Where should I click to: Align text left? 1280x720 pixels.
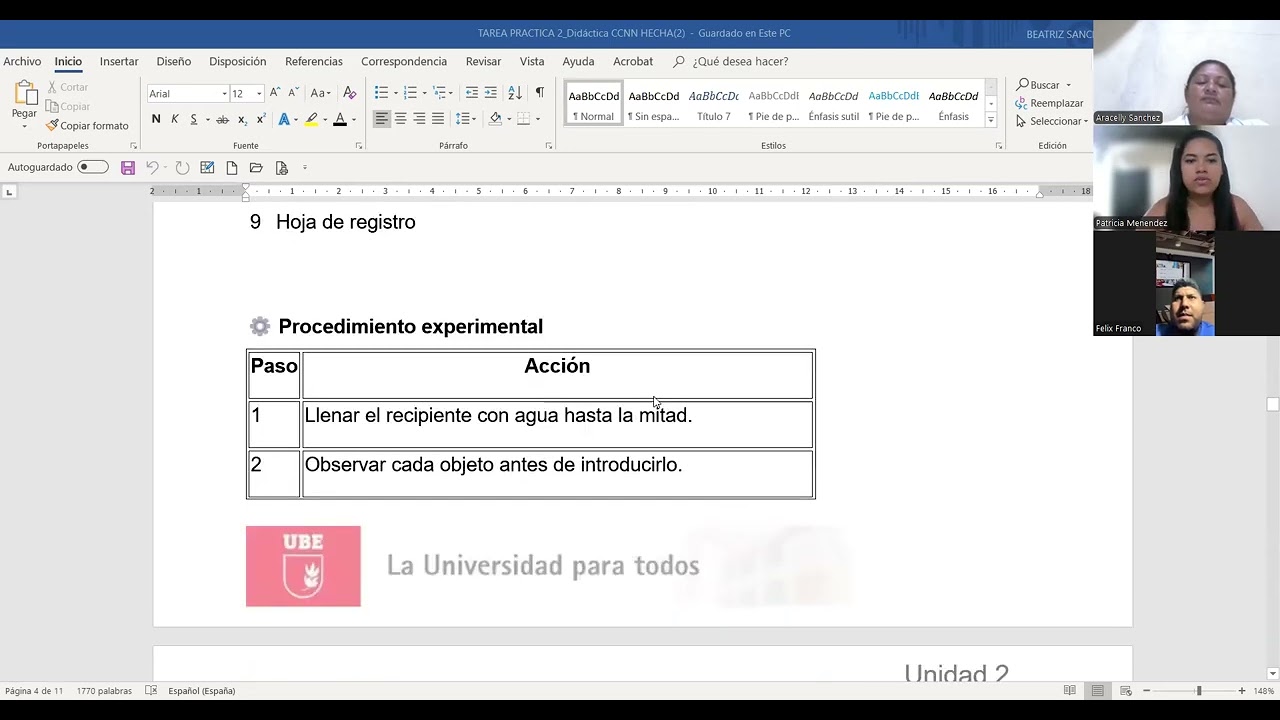click(x=381, y=119)
